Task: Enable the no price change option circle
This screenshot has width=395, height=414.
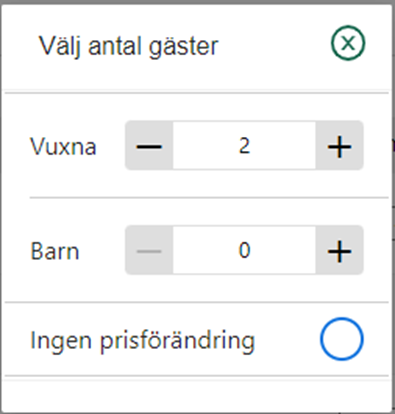Action: (342, 339)
